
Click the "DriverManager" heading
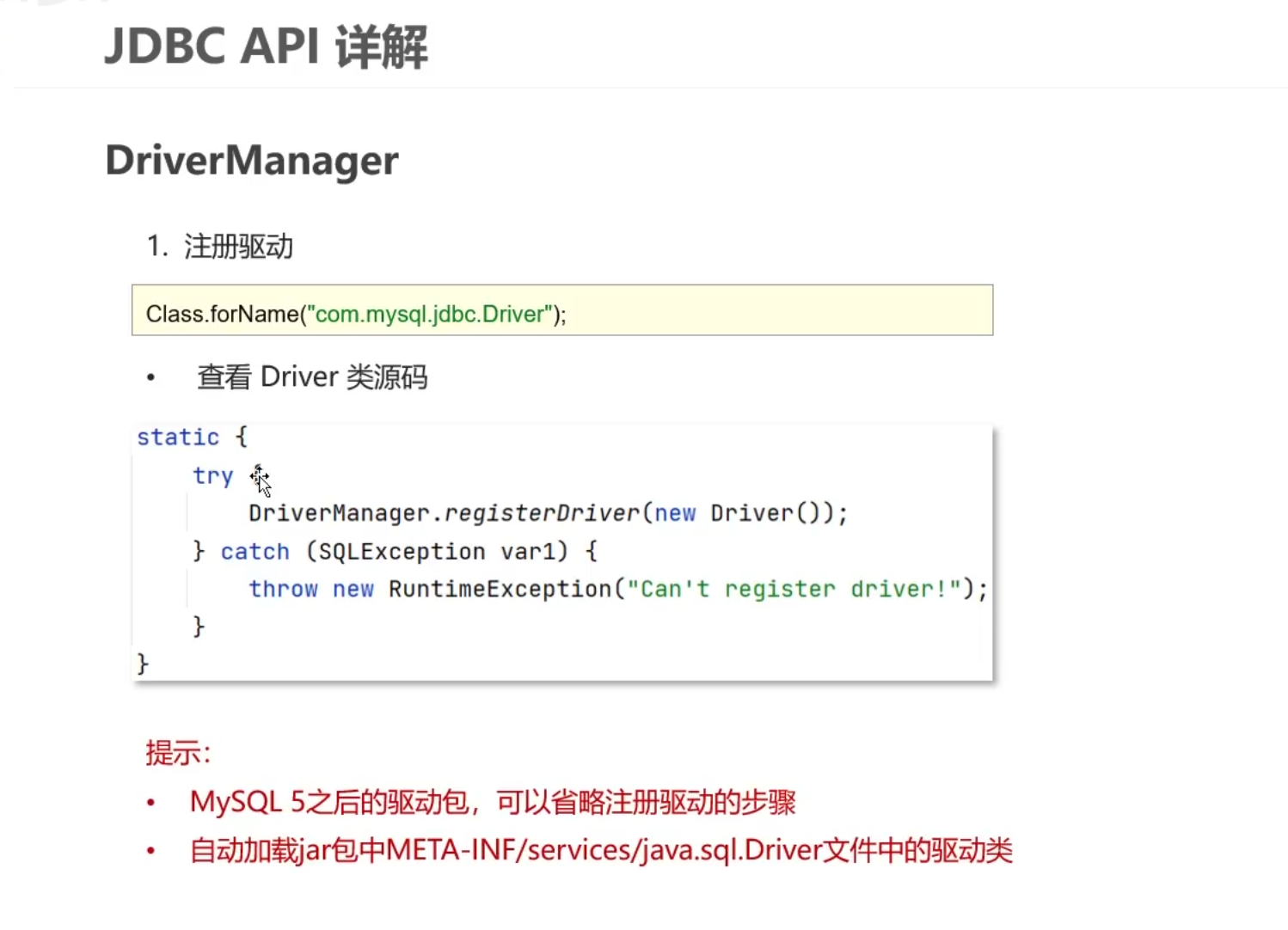252,161
